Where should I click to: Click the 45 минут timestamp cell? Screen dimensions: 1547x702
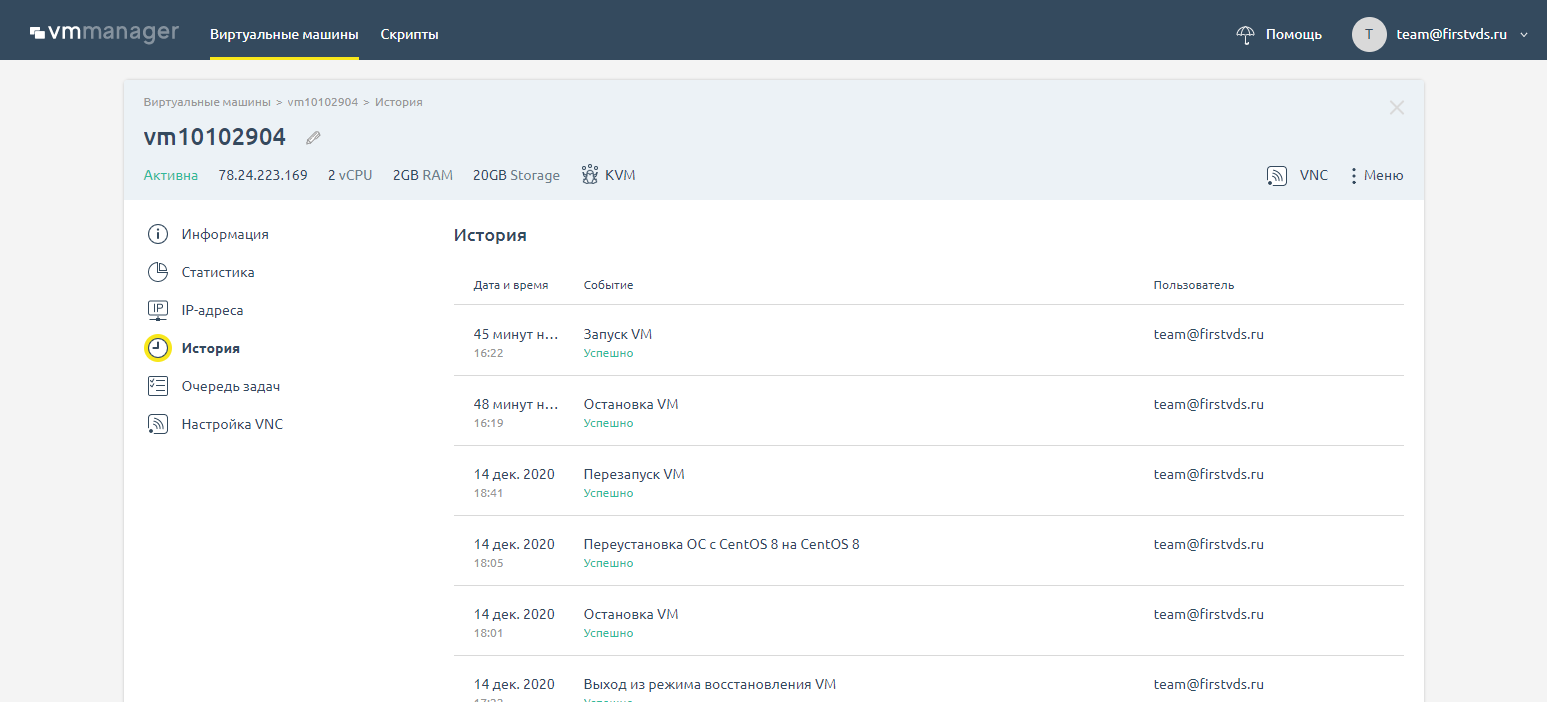[x=516, y=335]
